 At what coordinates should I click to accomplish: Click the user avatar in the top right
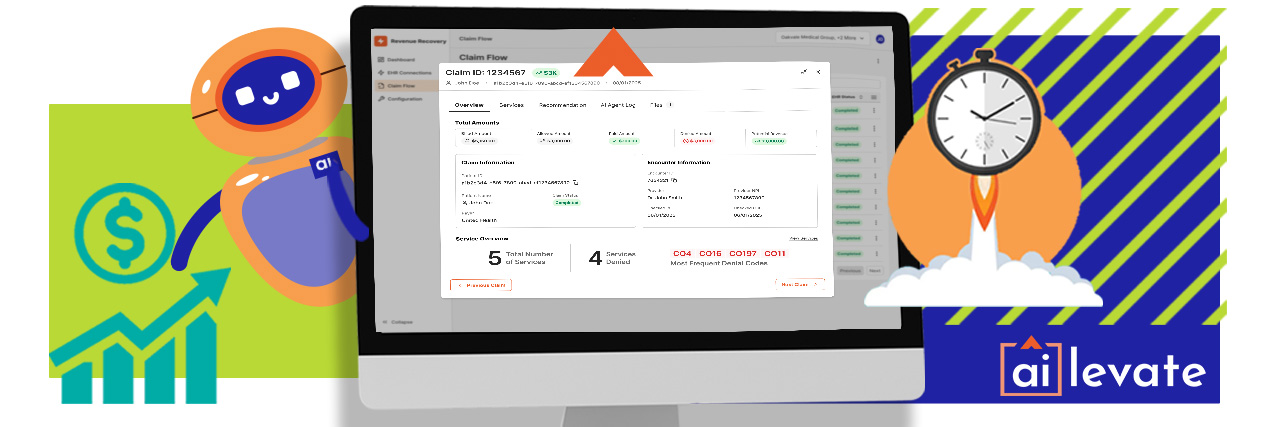[880, 38]
